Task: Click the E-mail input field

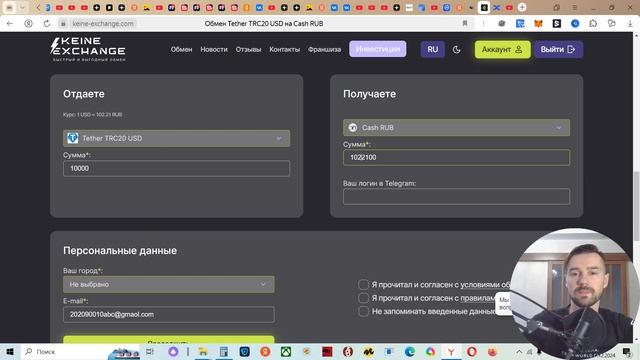Action: point(169,314)
